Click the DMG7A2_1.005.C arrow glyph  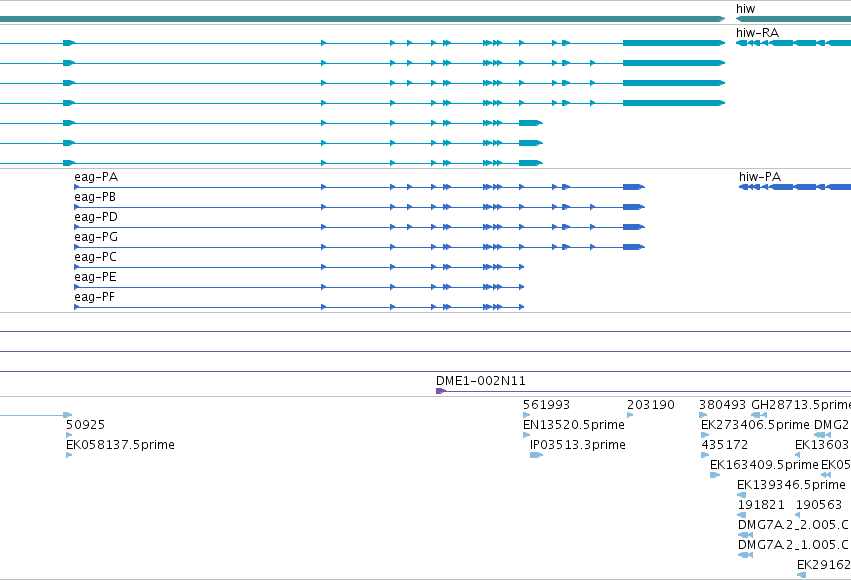click(746, 554)
